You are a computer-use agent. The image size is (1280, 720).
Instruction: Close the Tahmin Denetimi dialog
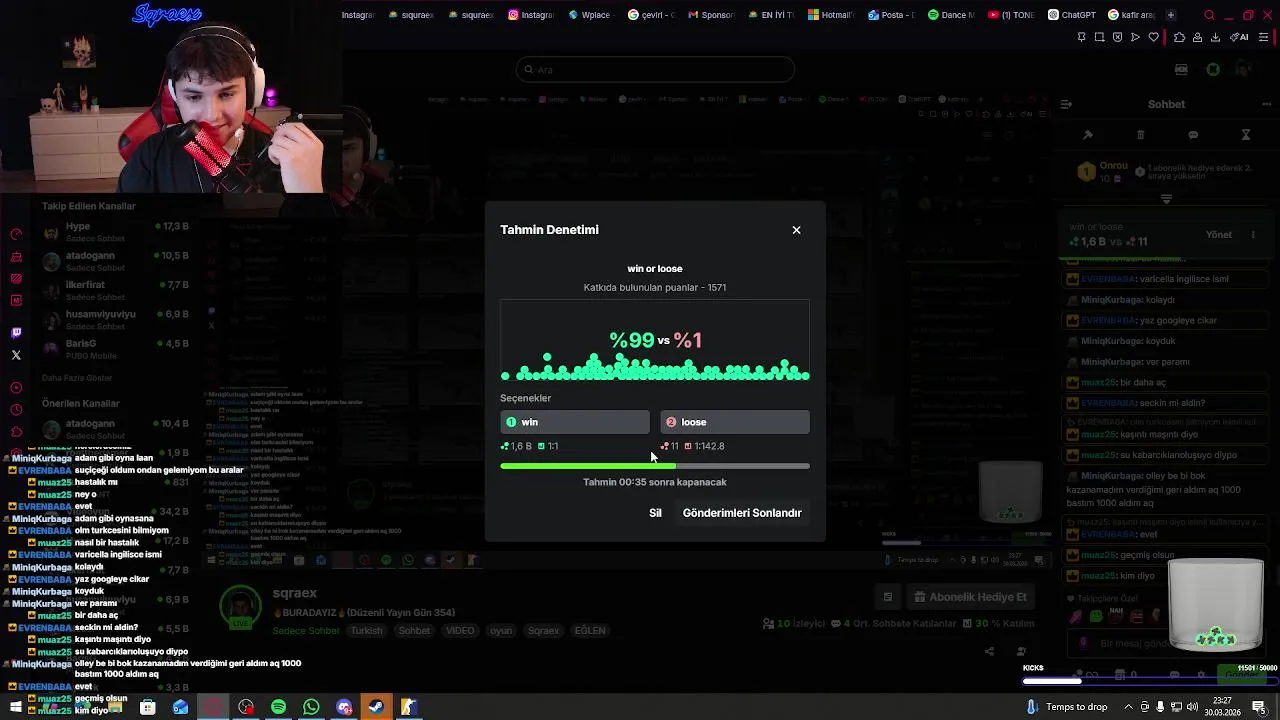point(796,230)
